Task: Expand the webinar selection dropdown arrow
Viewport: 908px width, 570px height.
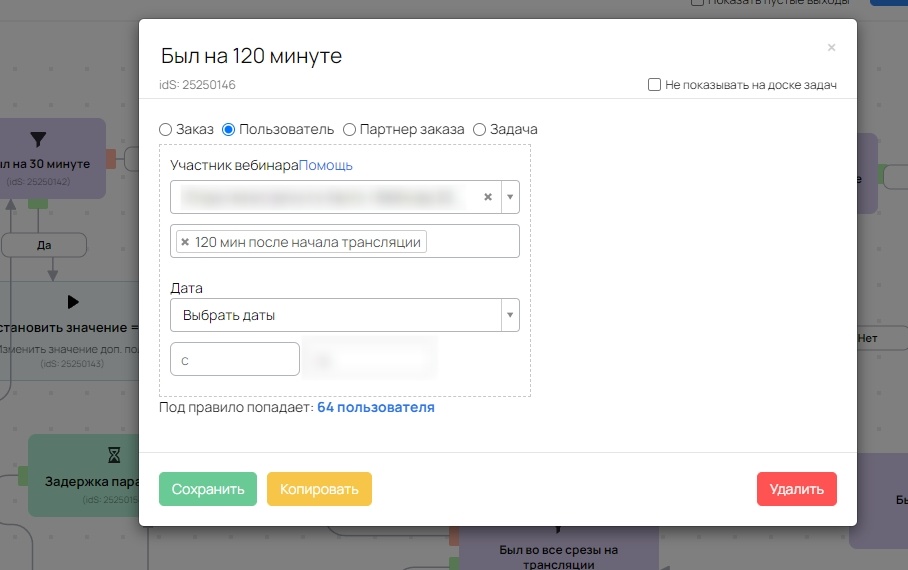Action: click(x=510, y=197)
